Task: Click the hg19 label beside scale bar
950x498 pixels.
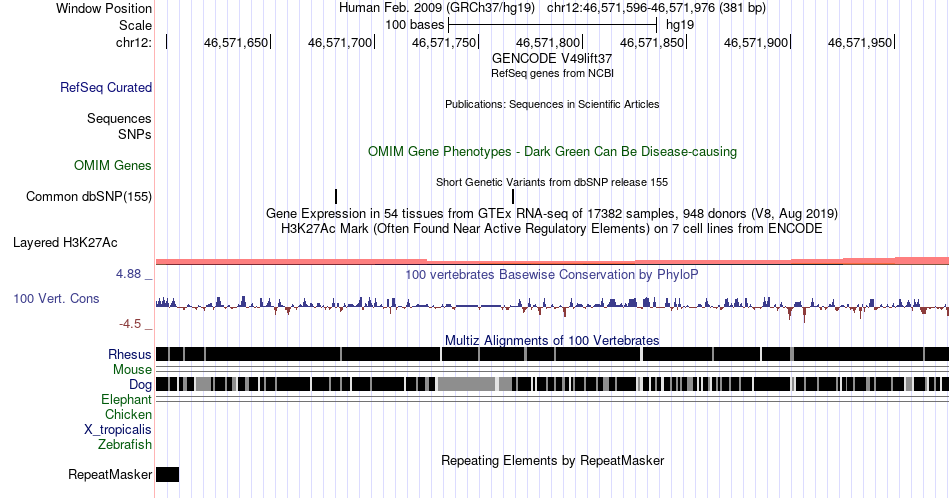Action: 680,25
